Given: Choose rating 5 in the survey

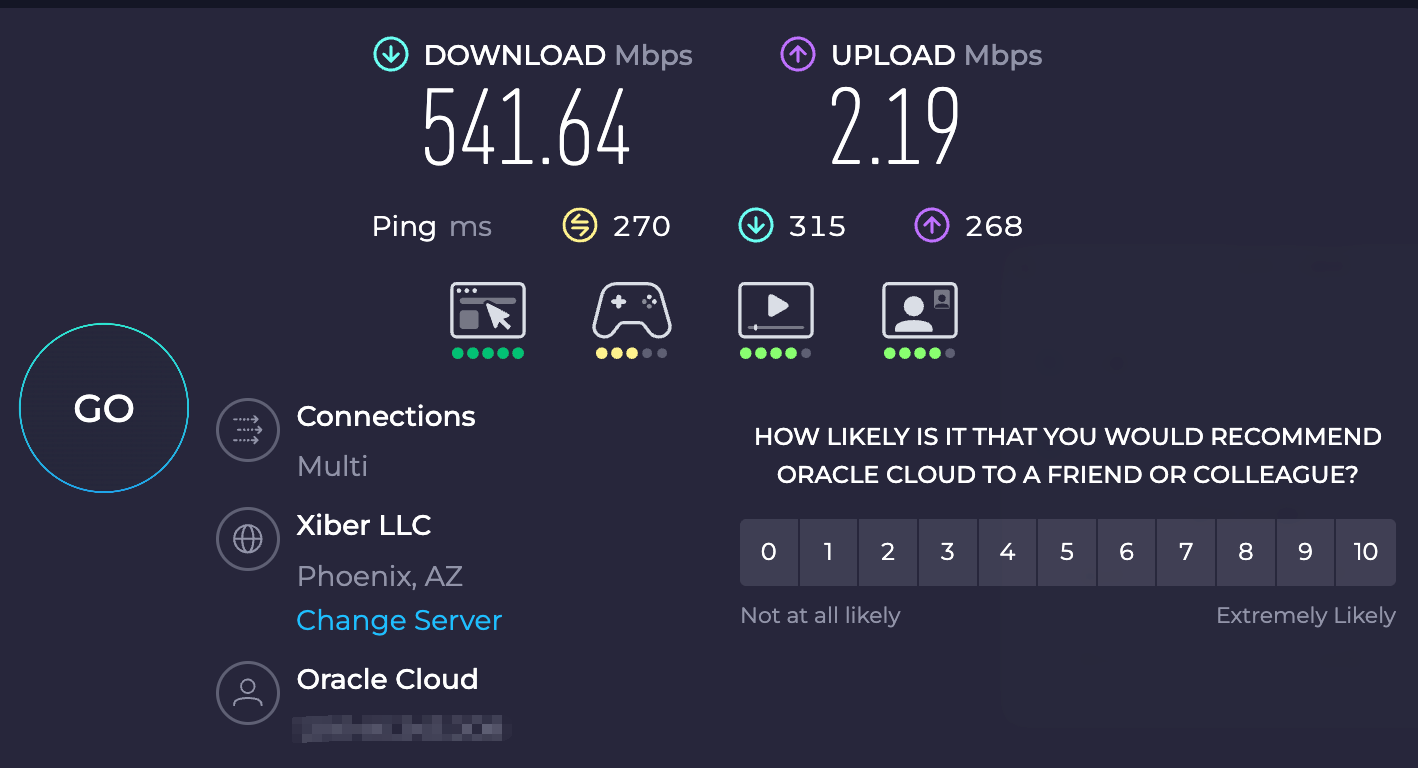Looking at the screenshot, I should [x=1067, y=552].
